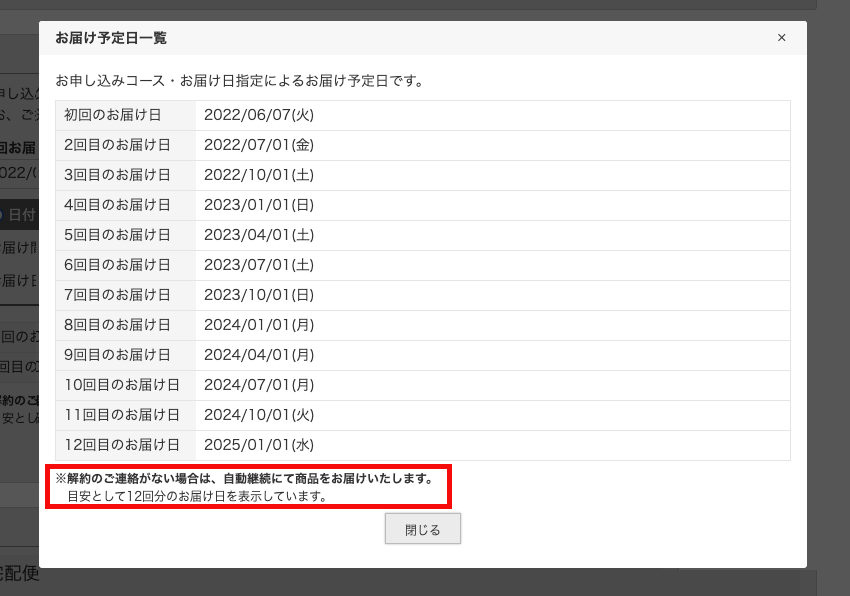Click the 閉じる button

pyautogui.click(x=423, y=529)
